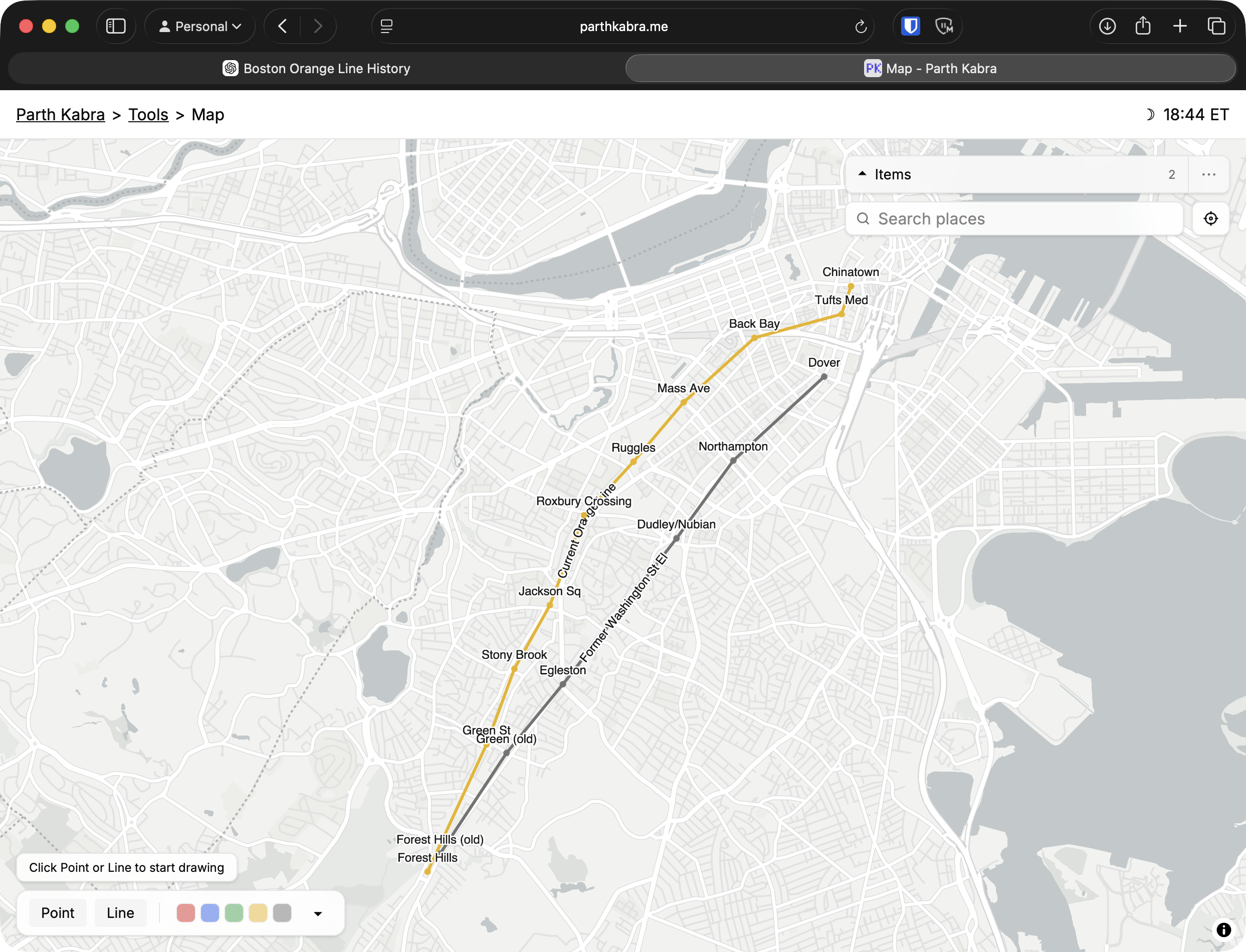Toggle the Safari sidebar
The height and width of the screenshot is (952, 1246).
(x=116, y=26)
